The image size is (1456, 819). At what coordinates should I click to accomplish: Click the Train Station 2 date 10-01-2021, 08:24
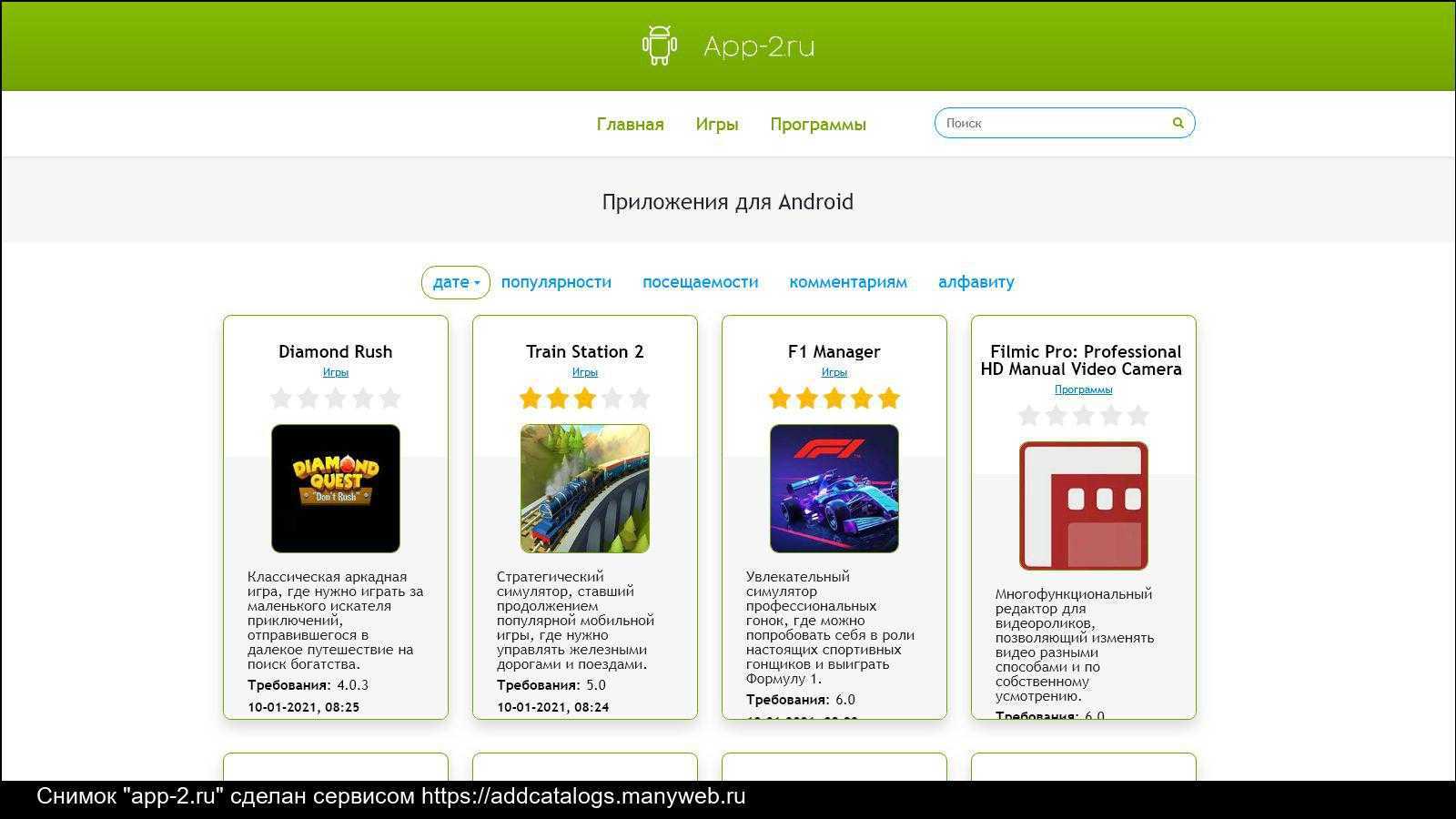click(x=553, y=707)
